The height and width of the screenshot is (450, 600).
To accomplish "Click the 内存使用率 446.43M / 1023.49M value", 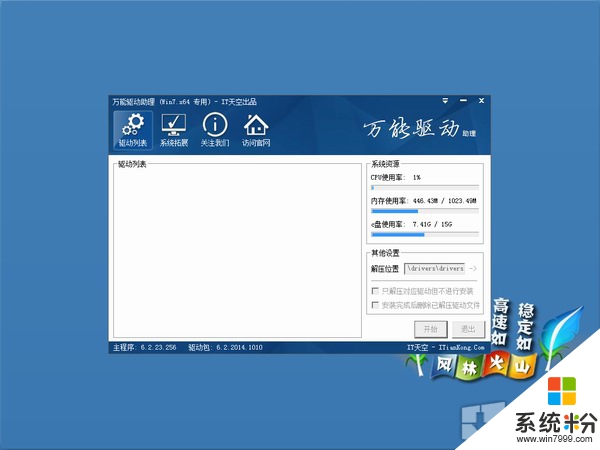I will coord(445,201).
